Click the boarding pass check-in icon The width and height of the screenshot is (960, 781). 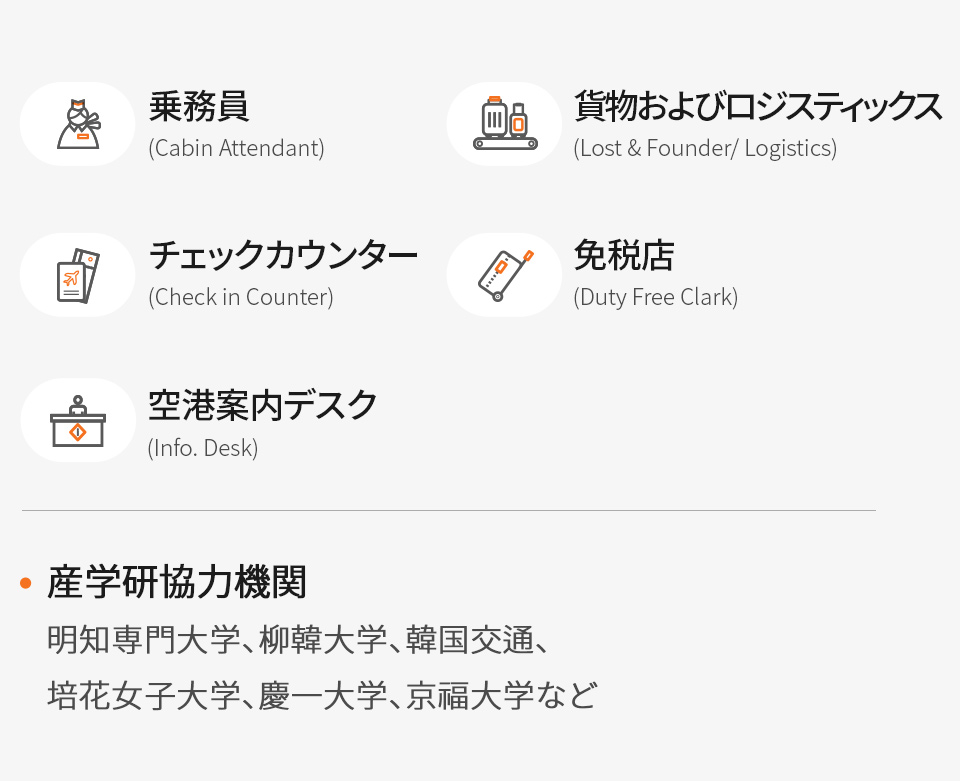(78, 275)
